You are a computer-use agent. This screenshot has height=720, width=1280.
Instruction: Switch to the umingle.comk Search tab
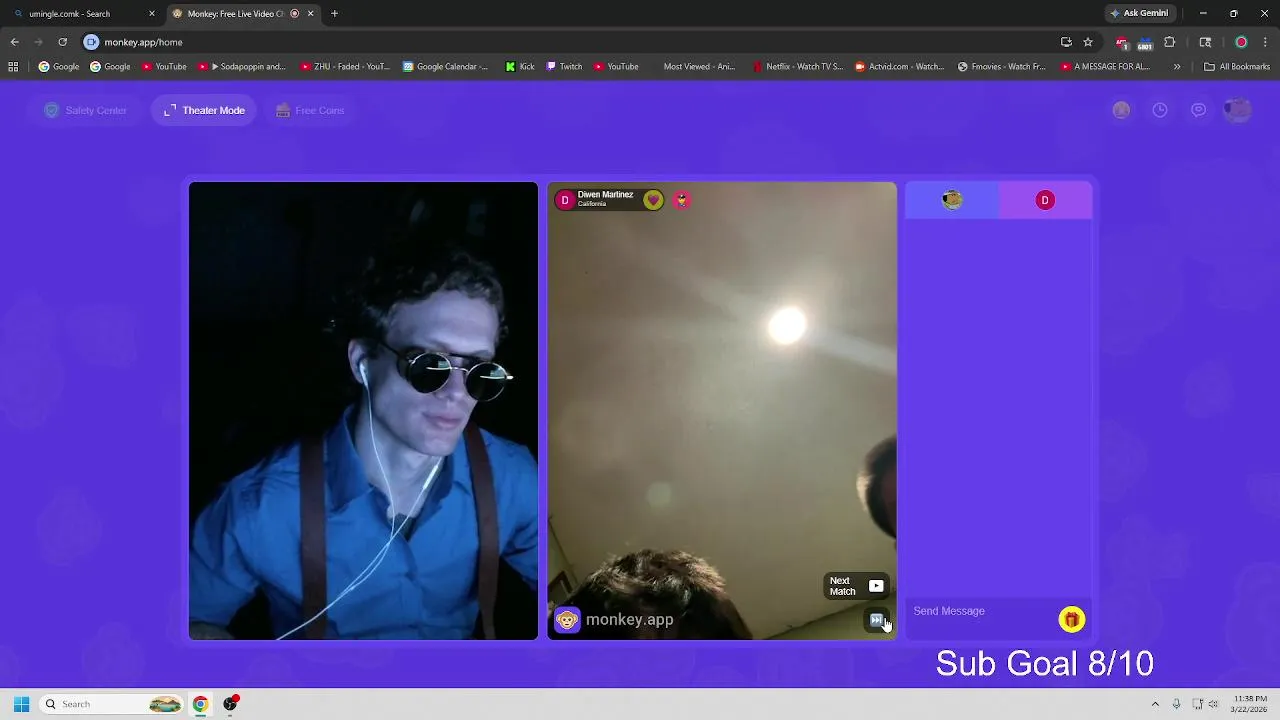[82, 14]
